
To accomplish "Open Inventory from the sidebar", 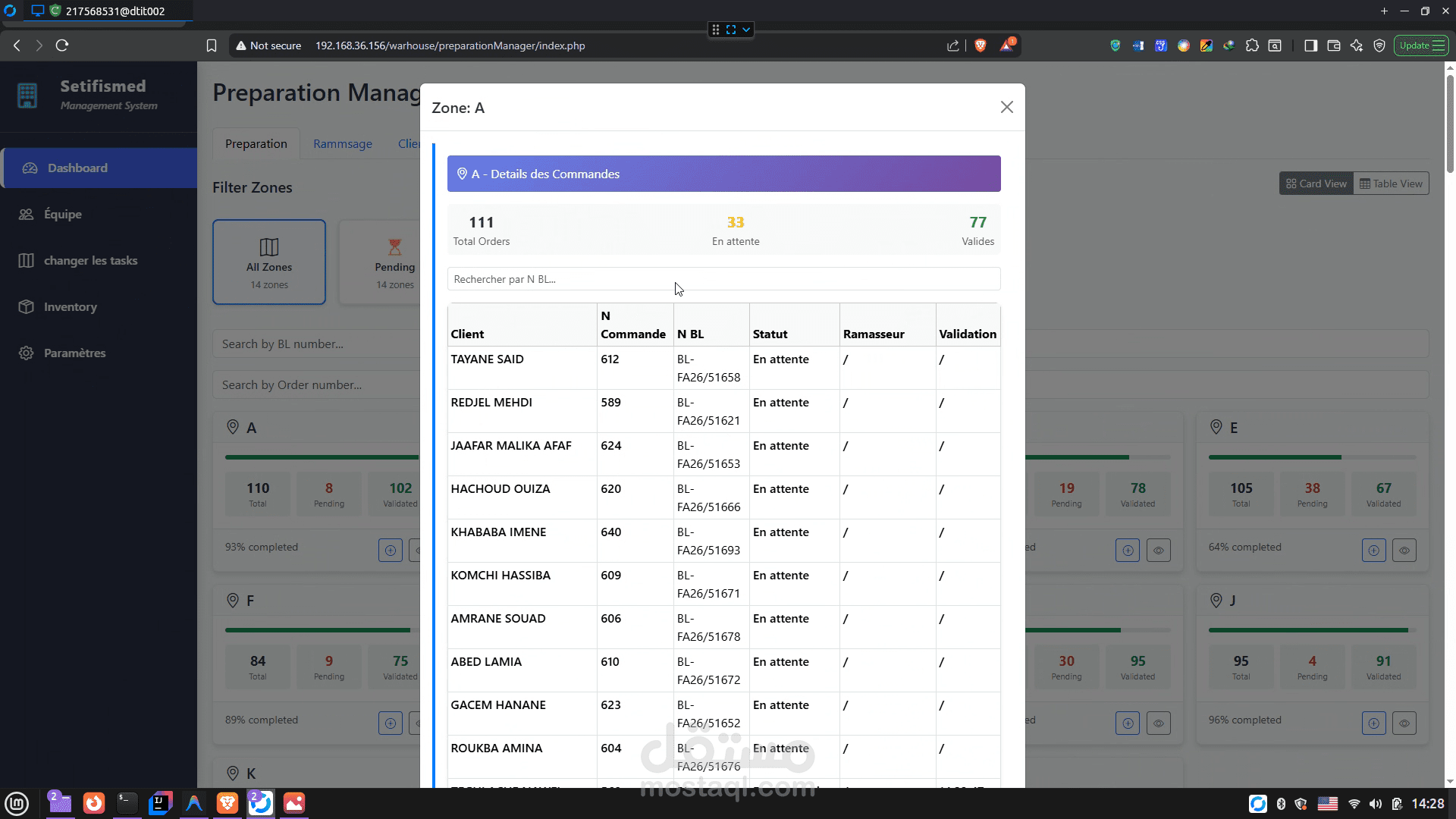I will (x=70, y=306).
